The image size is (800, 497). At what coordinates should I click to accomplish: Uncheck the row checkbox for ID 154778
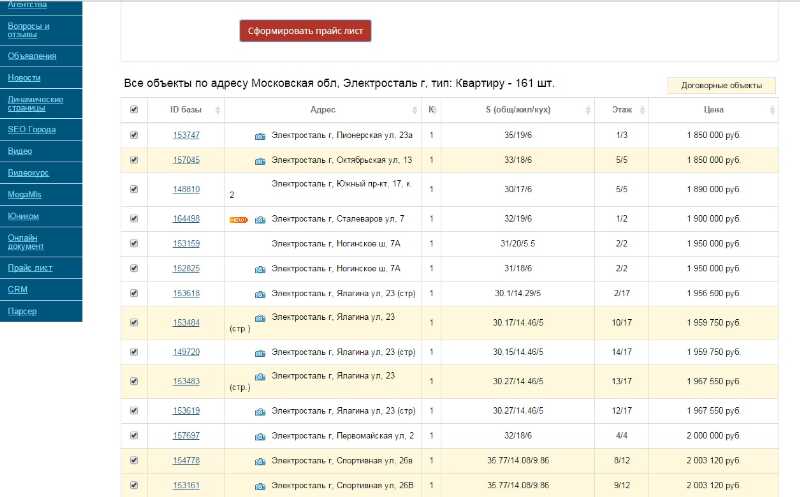click(x=134, y=460)
